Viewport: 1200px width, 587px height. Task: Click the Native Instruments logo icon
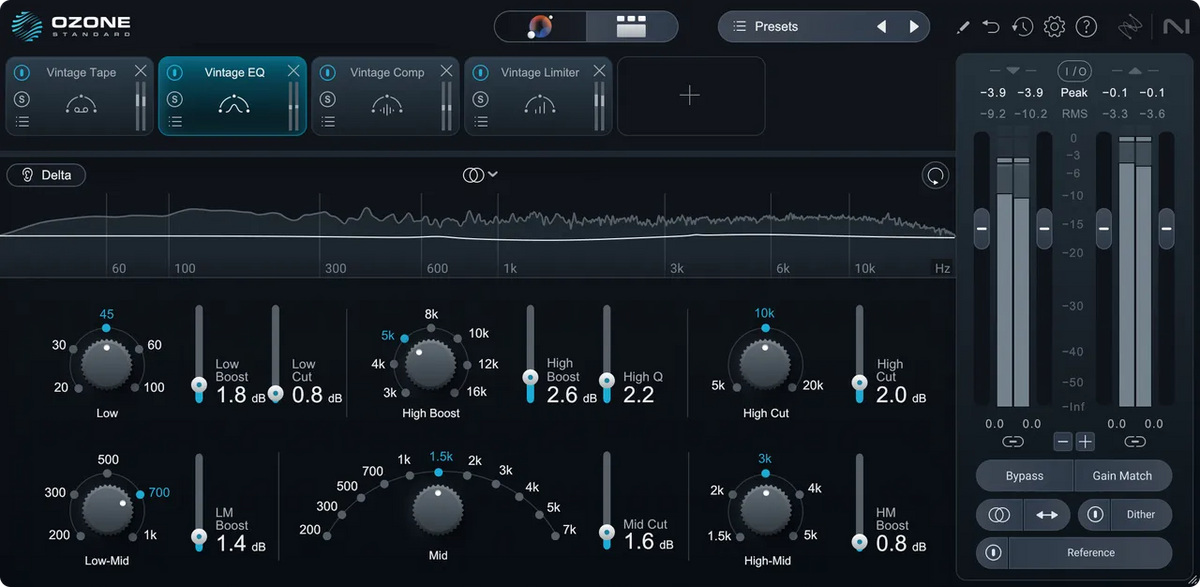tap(1176, 27)
